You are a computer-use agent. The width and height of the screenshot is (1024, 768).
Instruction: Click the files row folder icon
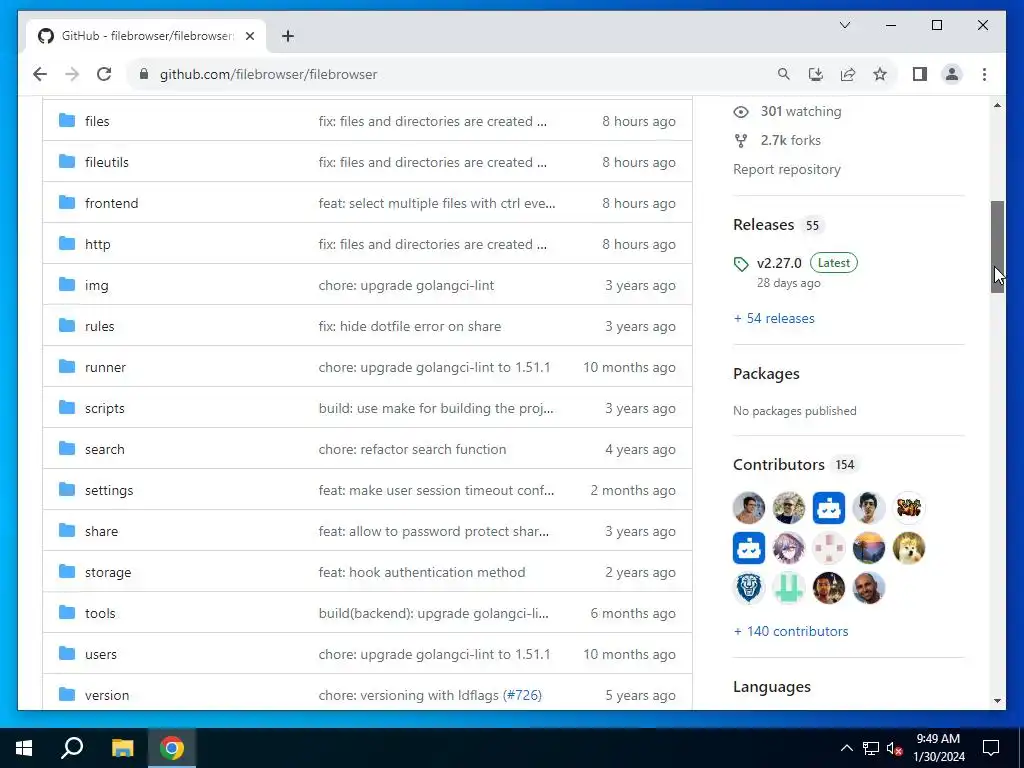coord(67,120)
